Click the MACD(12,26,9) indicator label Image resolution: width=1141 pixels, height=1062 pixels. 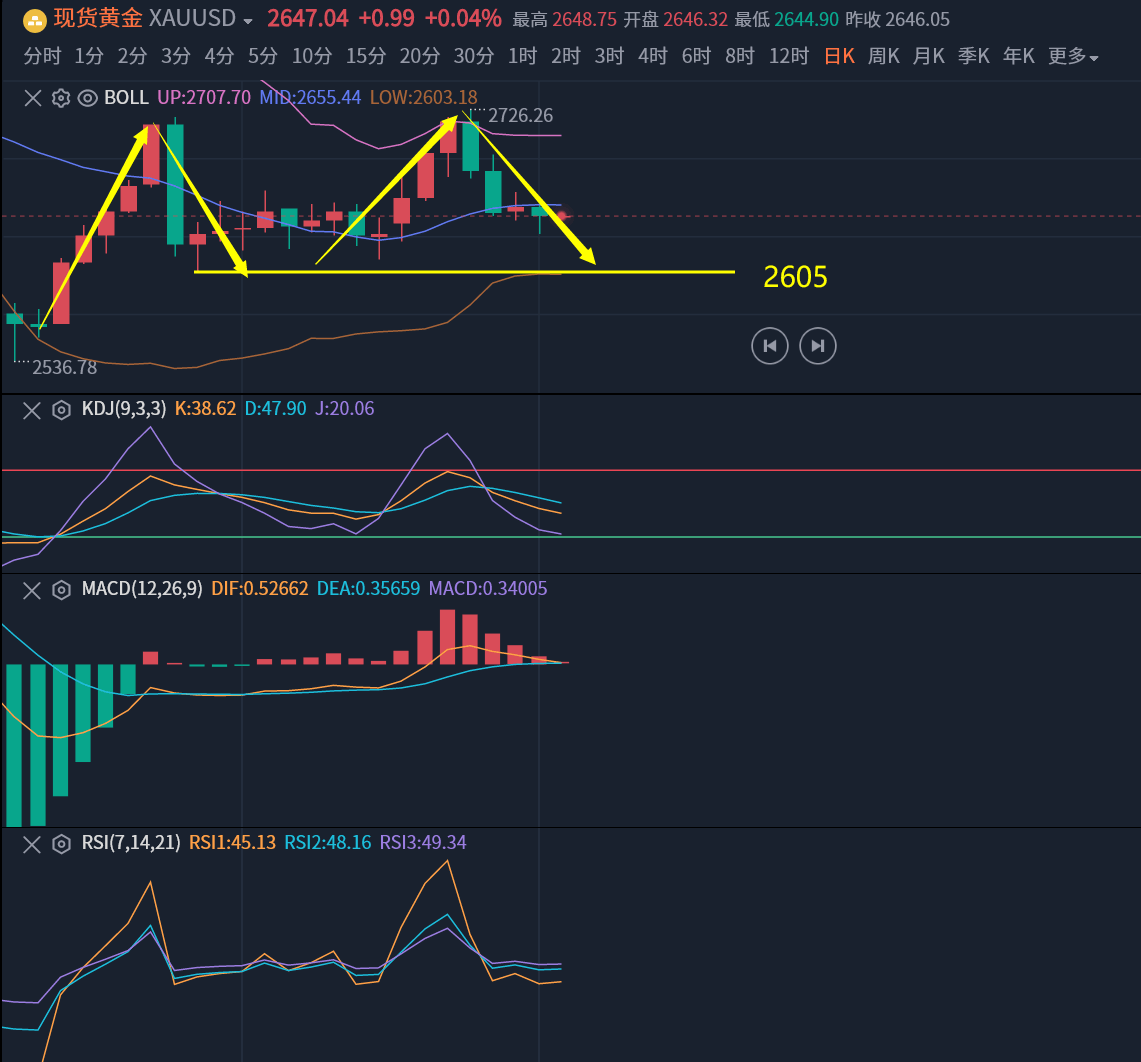click(142, 588)
